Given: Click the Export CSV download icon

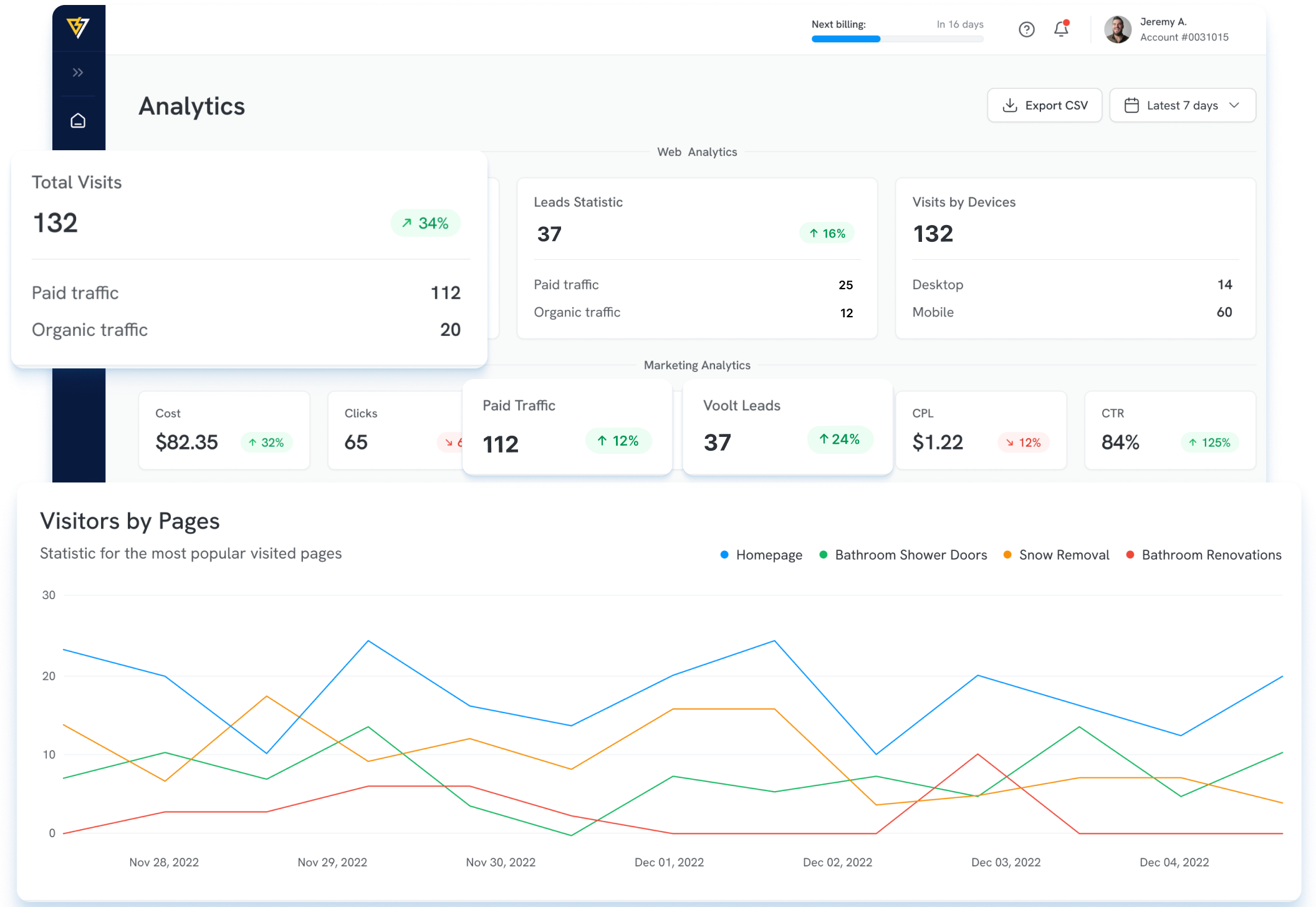Looking at the screenshot, I should point(1011,104).
